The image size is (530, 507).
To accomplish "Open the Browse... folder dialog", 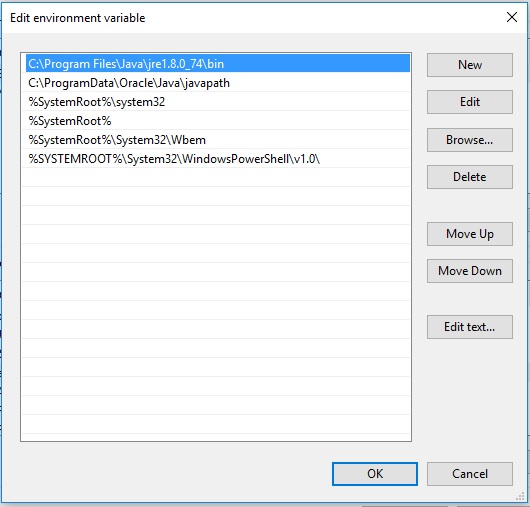I will point(469,140).
